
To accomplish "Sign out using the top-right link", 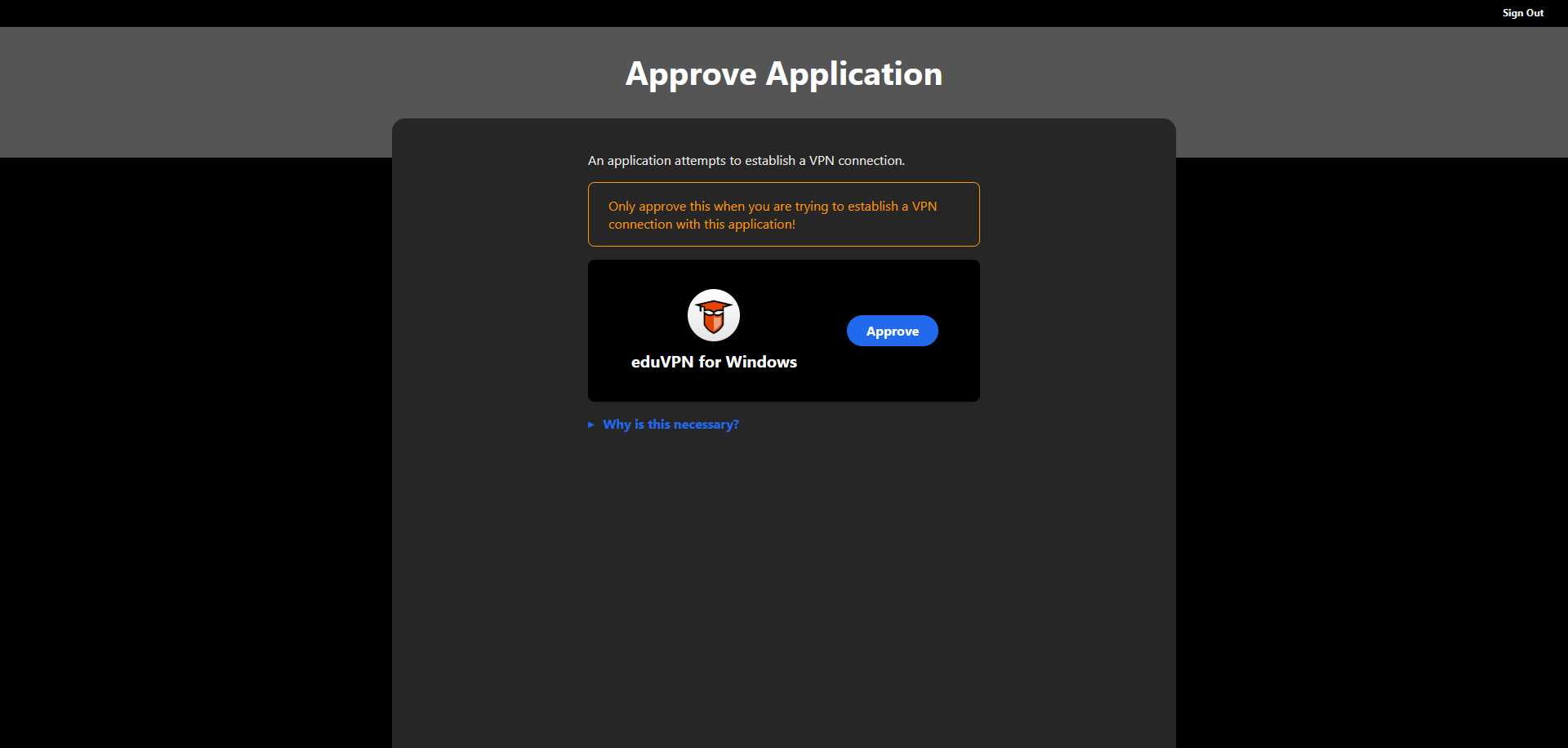I will tap(1522, 13).
